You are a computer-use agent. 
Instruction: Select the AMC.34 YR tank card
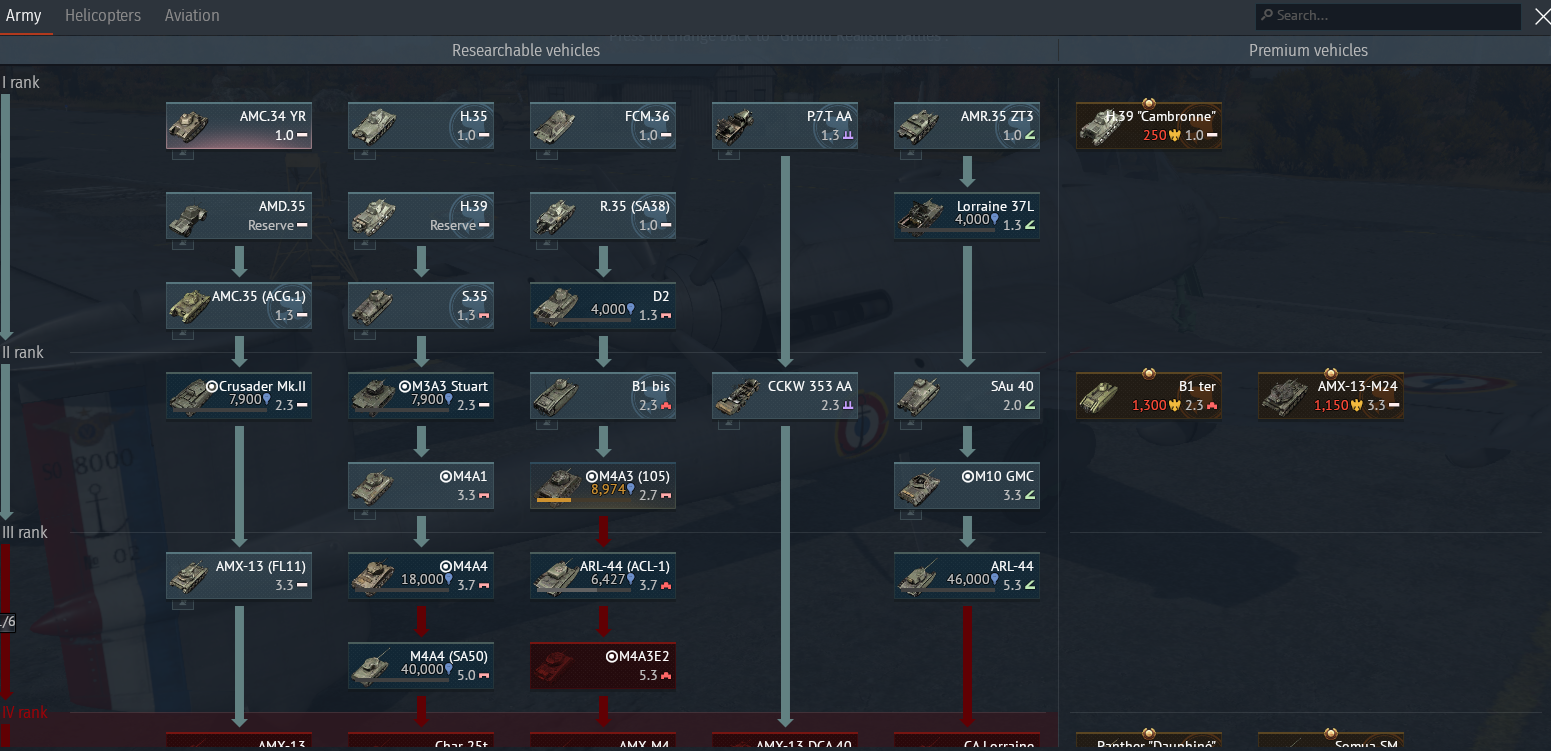tap(239, 126)
